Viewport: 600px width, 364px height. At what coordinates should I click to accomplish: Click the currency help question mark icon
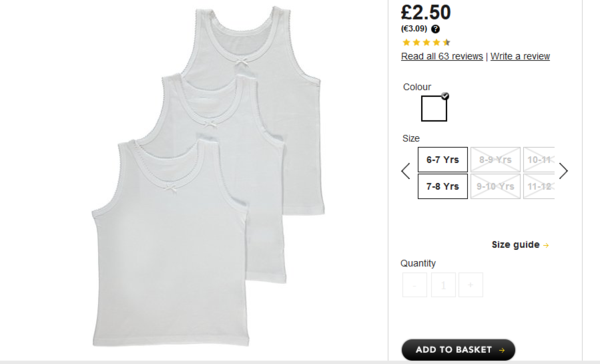435,29
